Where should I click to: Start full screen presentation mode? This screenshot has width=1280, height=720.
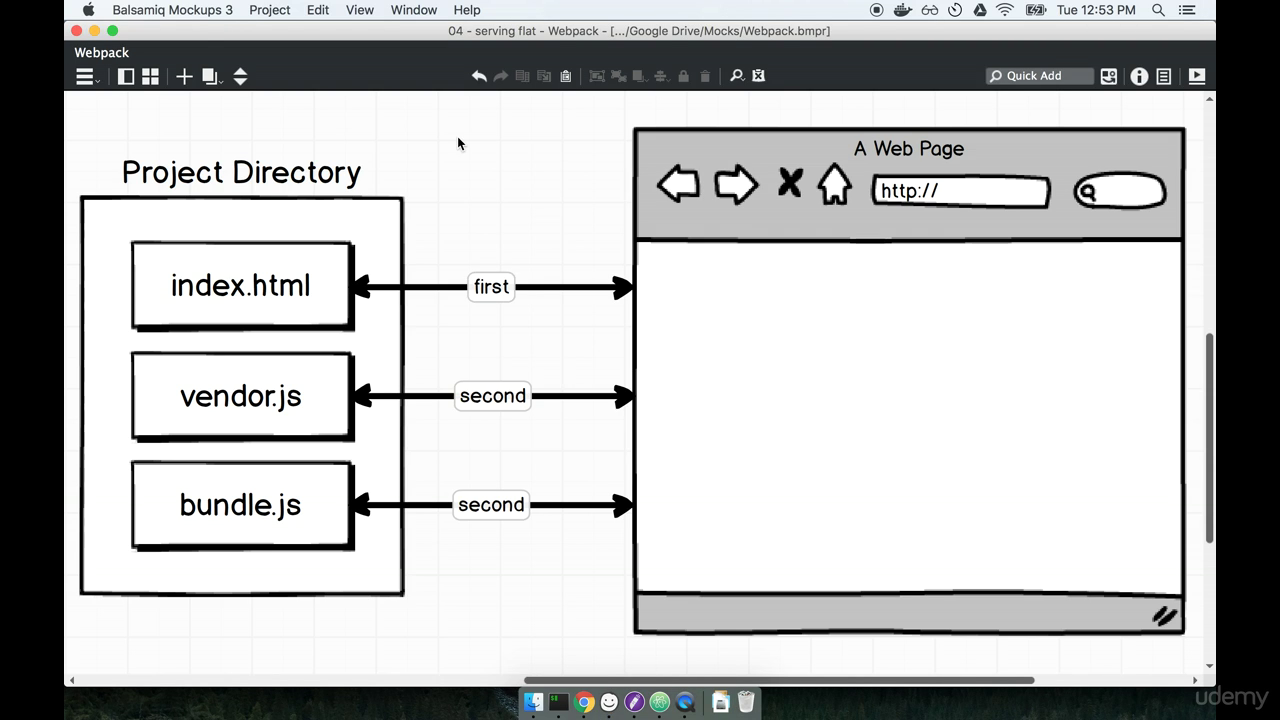1196,76
